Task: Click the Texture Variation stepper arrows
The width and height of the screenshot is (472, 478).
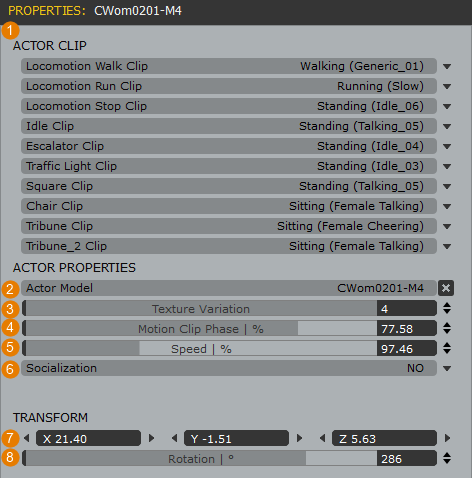Action: (447, 308)
